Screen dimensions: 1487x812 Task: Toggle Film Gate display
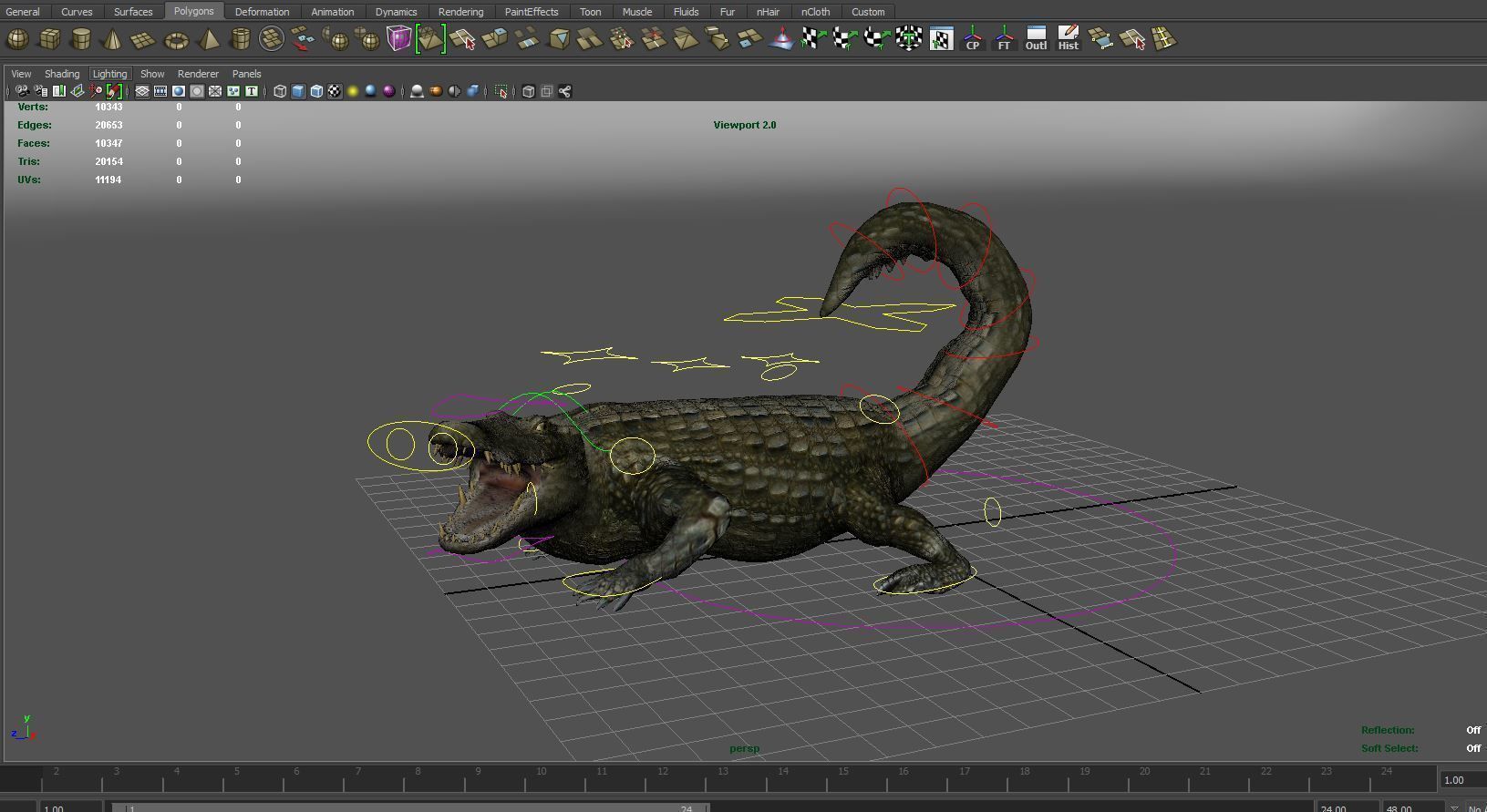[x=160, y=91]
